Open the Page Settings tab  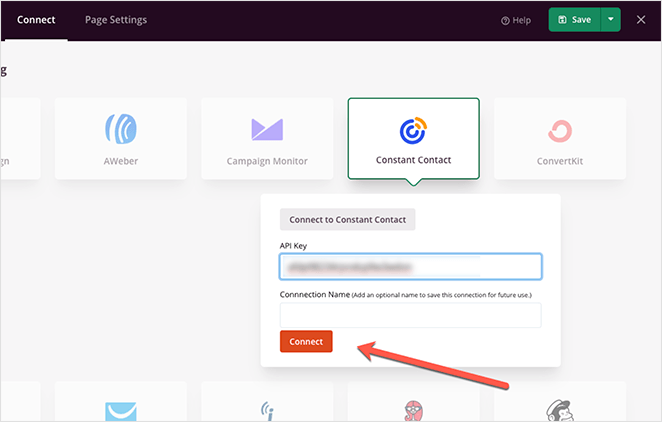pyautogui.click(x=115, y=20)
